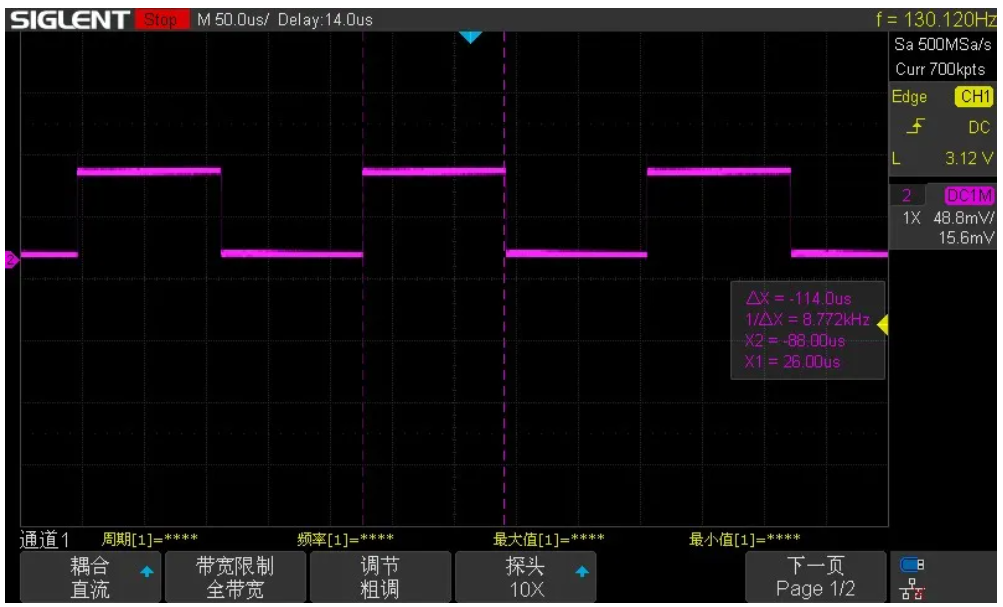
Task: Click the magenta DC1M coupling badge
Action: coord(969,195)
